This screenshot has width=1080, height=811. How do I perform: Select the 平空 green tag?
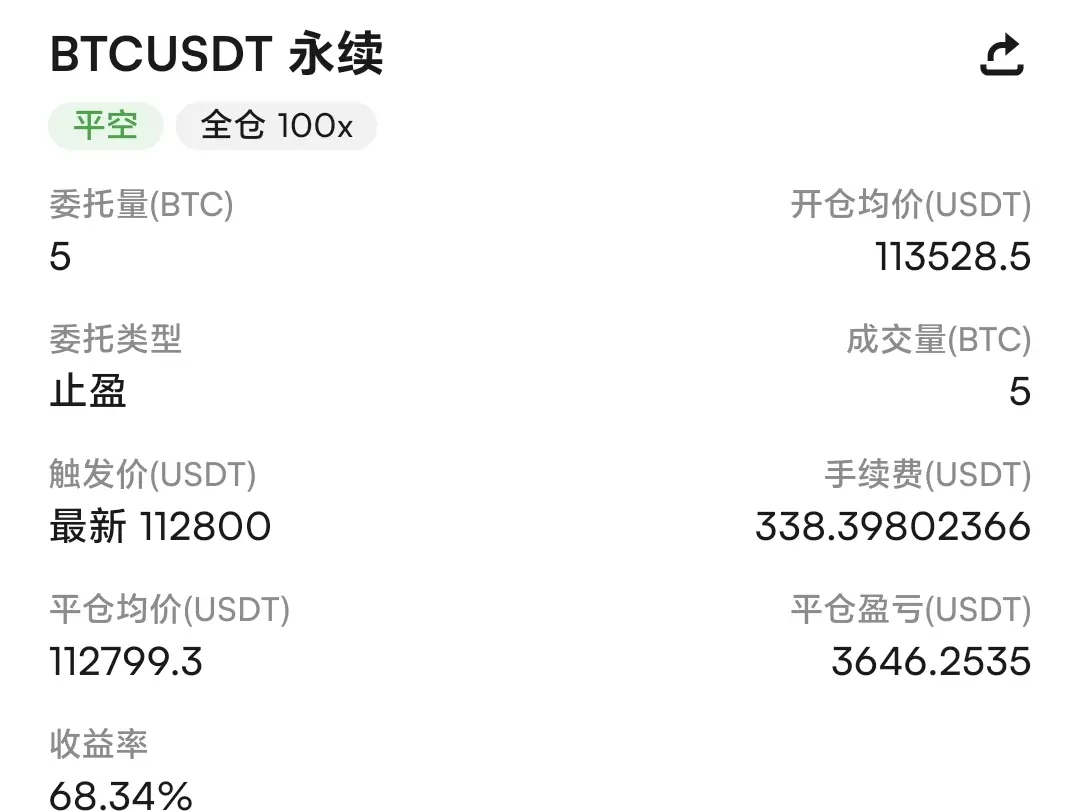(105, 126)
